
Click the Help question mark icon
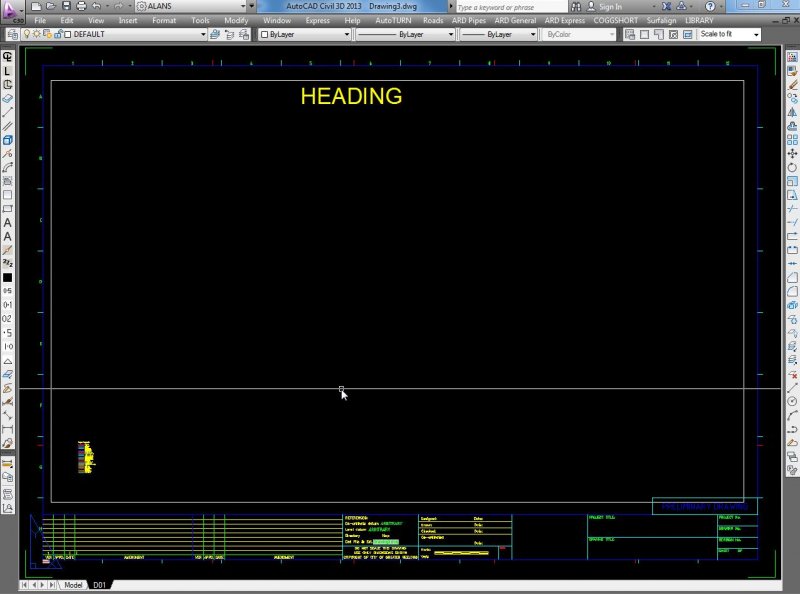pos(710,7)
